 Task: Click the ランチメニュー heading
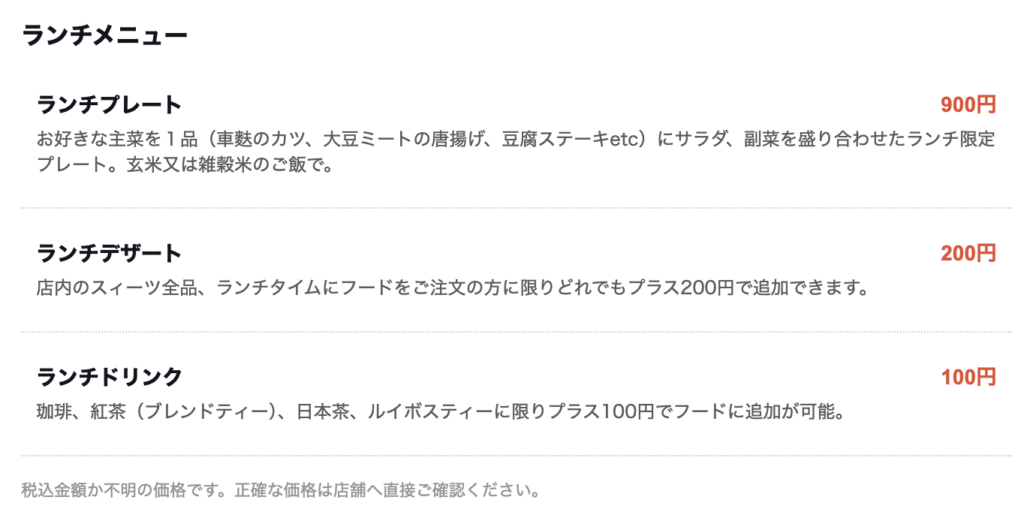click(104, 35)
